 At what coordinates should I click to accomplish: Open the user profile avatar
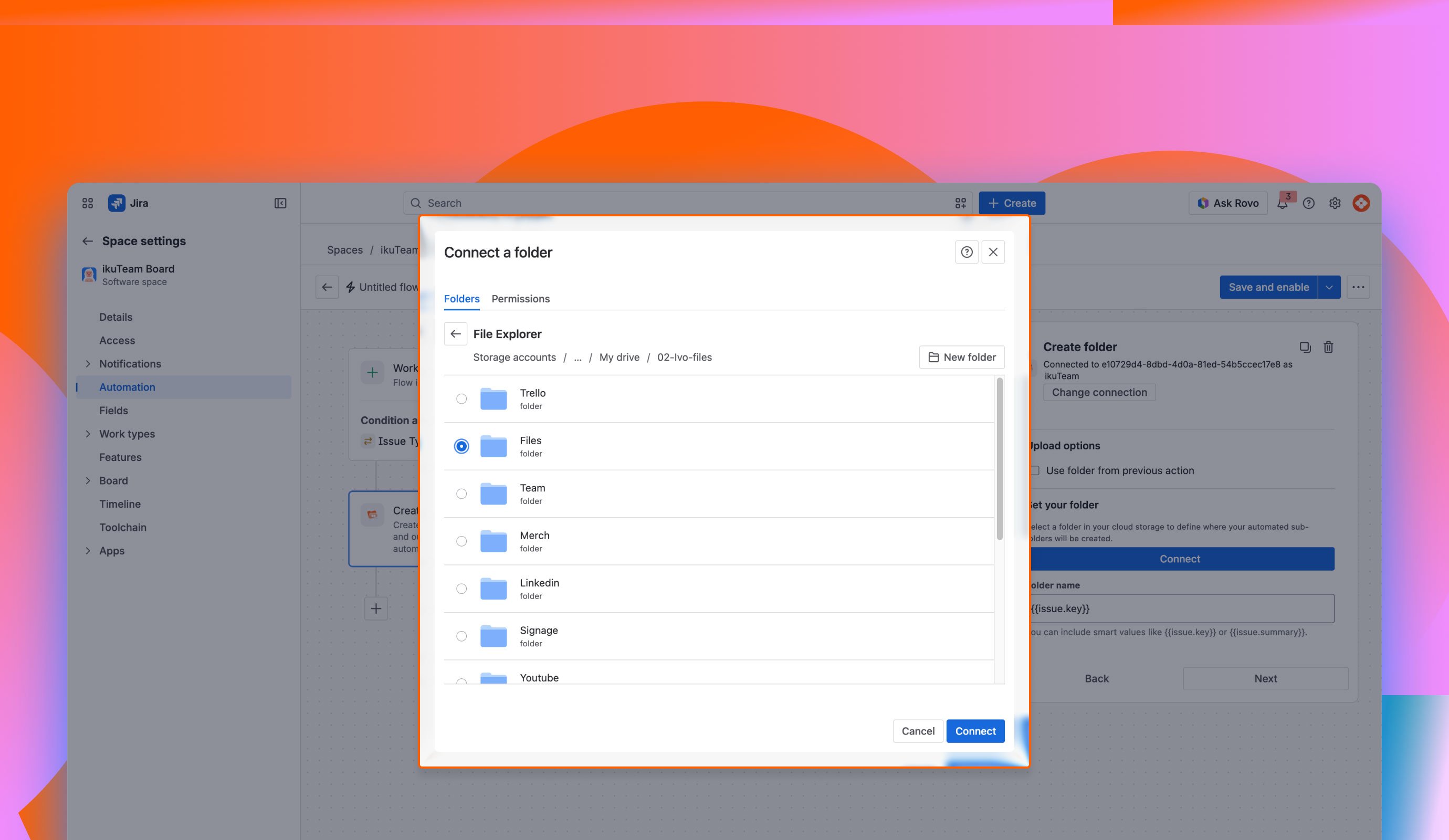point(1361,203)
